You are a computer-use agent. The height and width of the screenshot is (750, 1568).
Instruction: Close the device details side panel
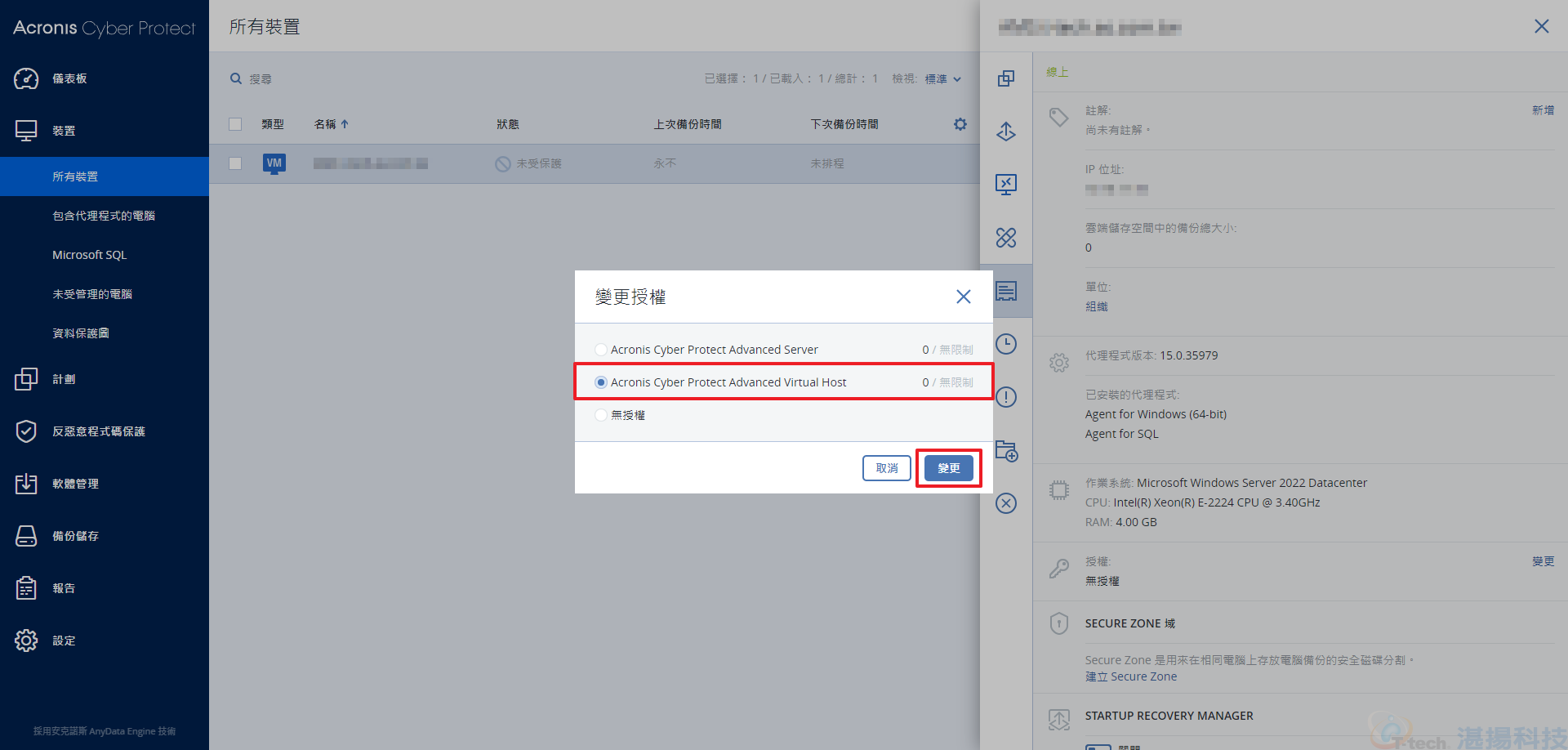coord(1542,26)
